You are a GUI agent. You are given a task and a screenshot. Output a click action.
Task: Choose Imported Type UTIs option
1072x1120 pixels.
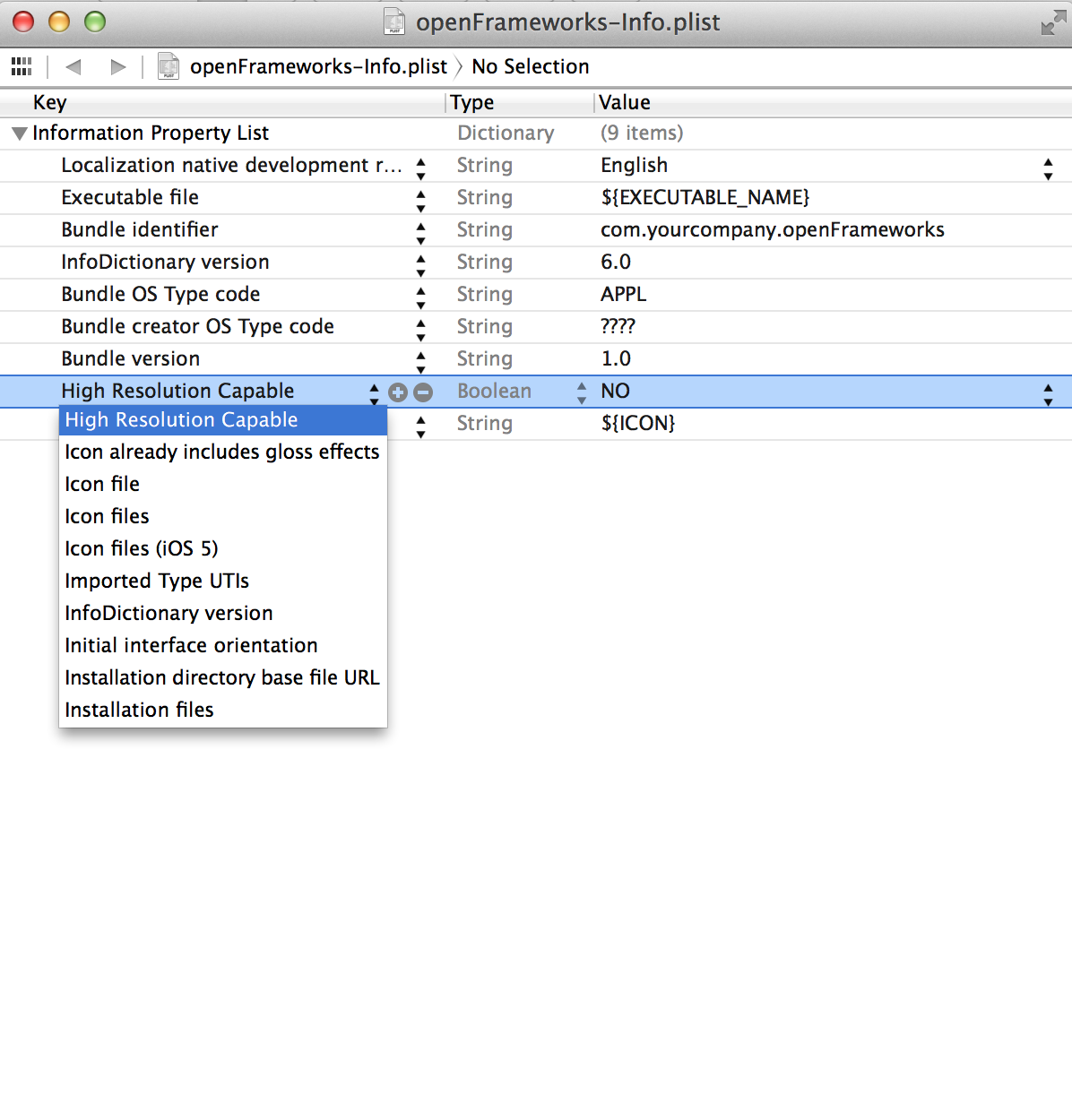click(223, 581)
